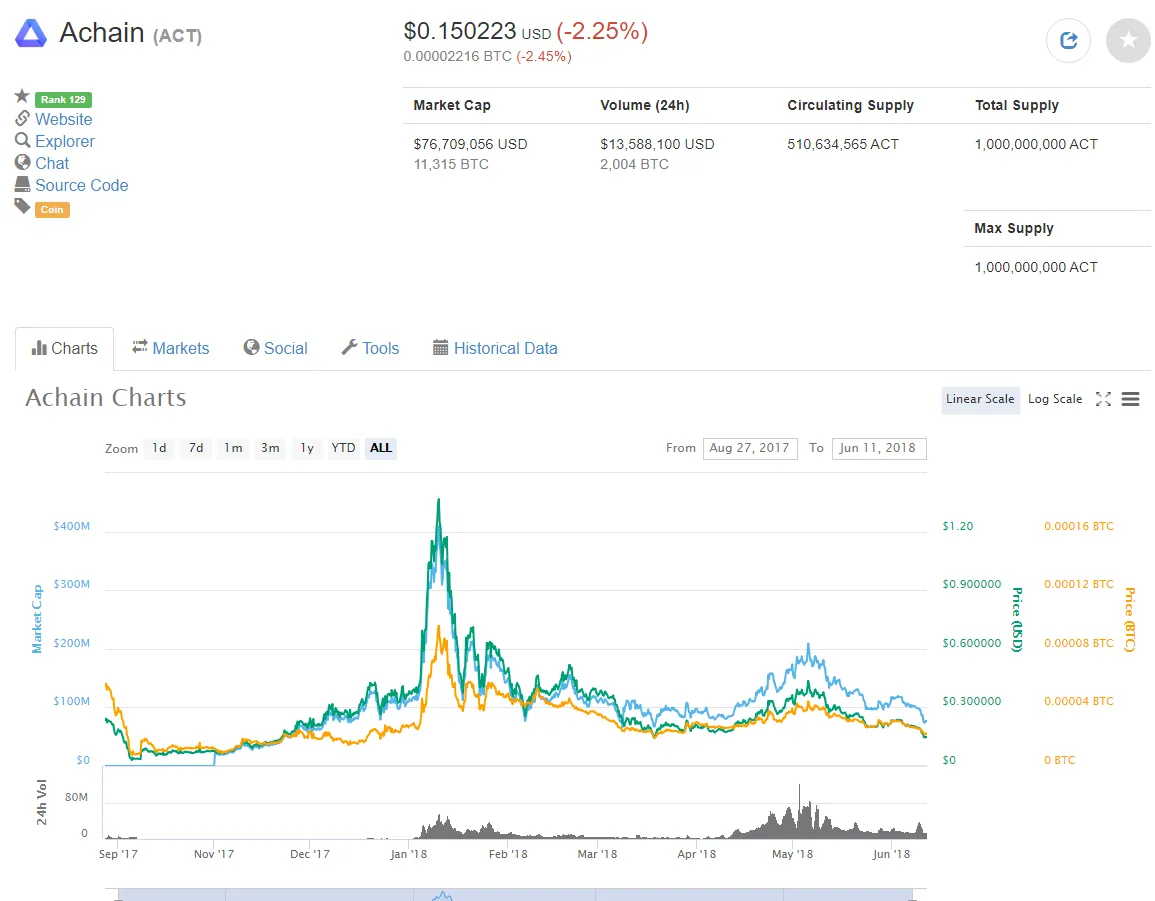Switch to the Historical Data tab
This screenshot has width=1155, height=901.
496,348
